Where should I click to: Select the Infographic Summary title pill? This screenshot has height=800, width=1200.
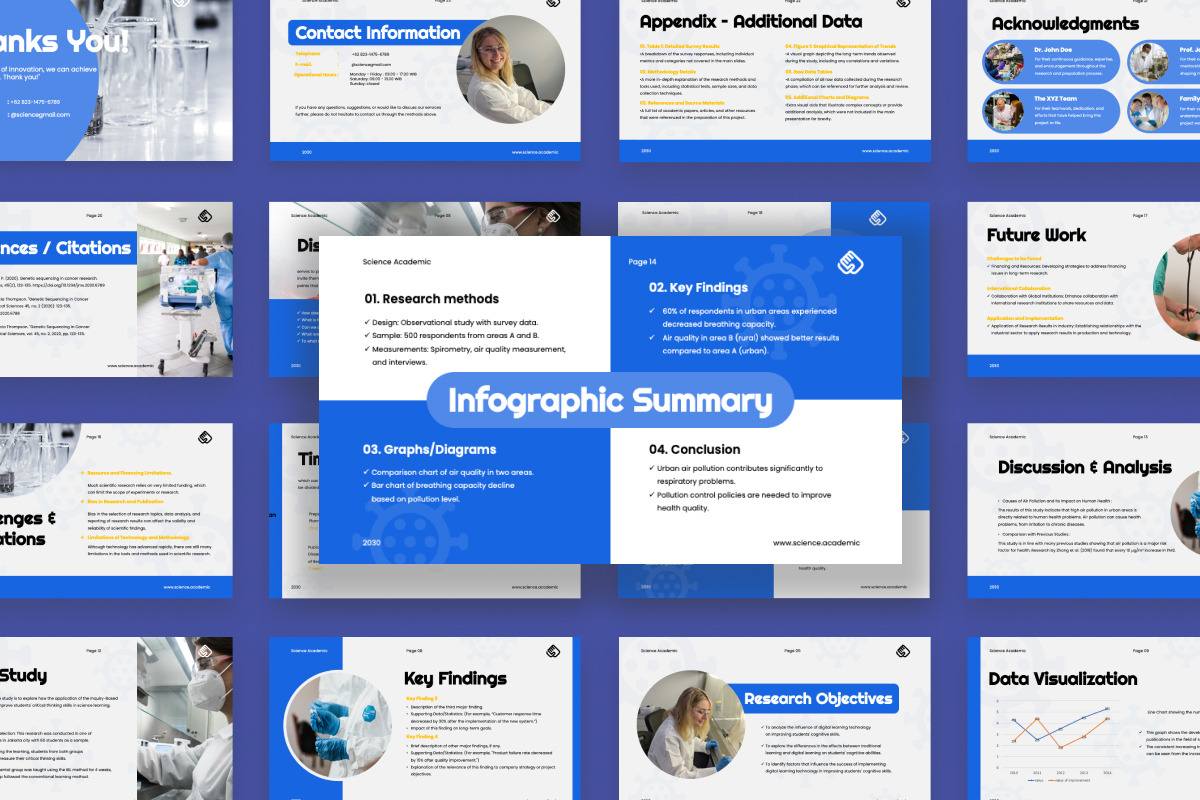610,401
